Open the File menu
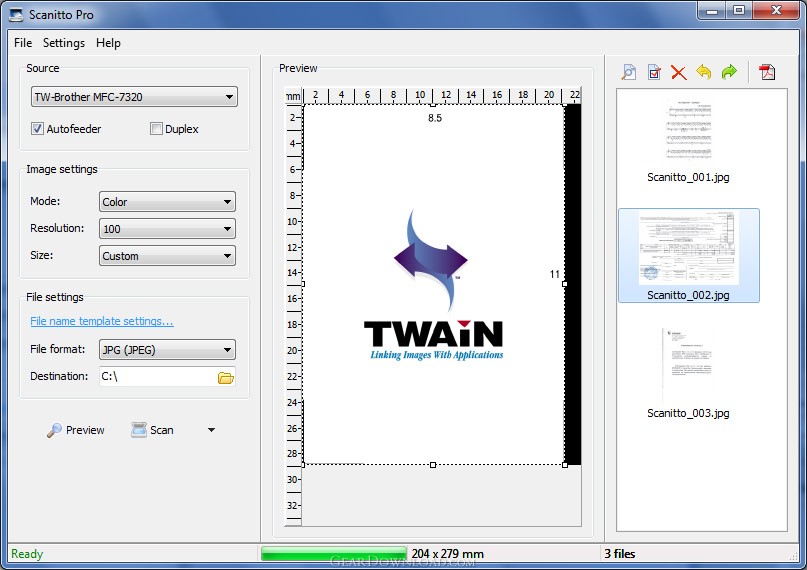 coord(23,43)
